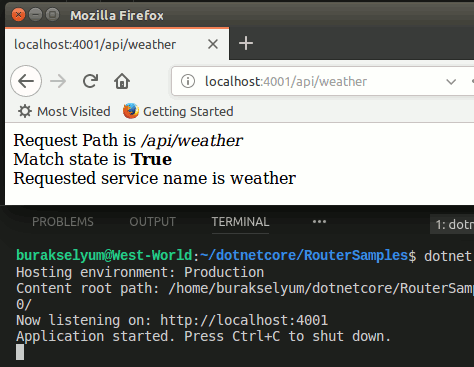Select the localhost:4001/api/weather browser tab

tap(117, 44)
